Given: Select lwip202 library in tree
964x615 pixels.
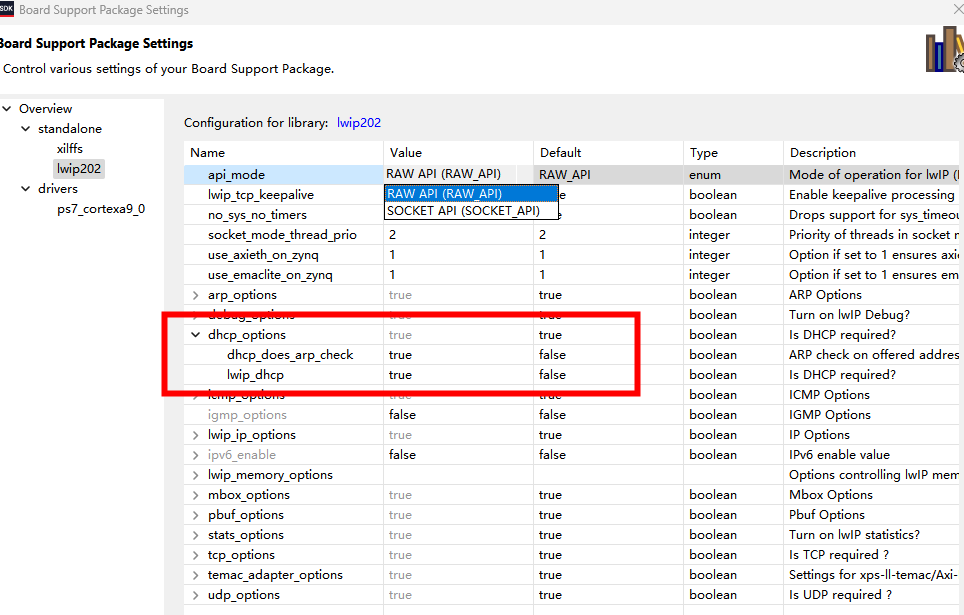Looking at the screenshot, I should pyautogui.click(x=79, y=169).
